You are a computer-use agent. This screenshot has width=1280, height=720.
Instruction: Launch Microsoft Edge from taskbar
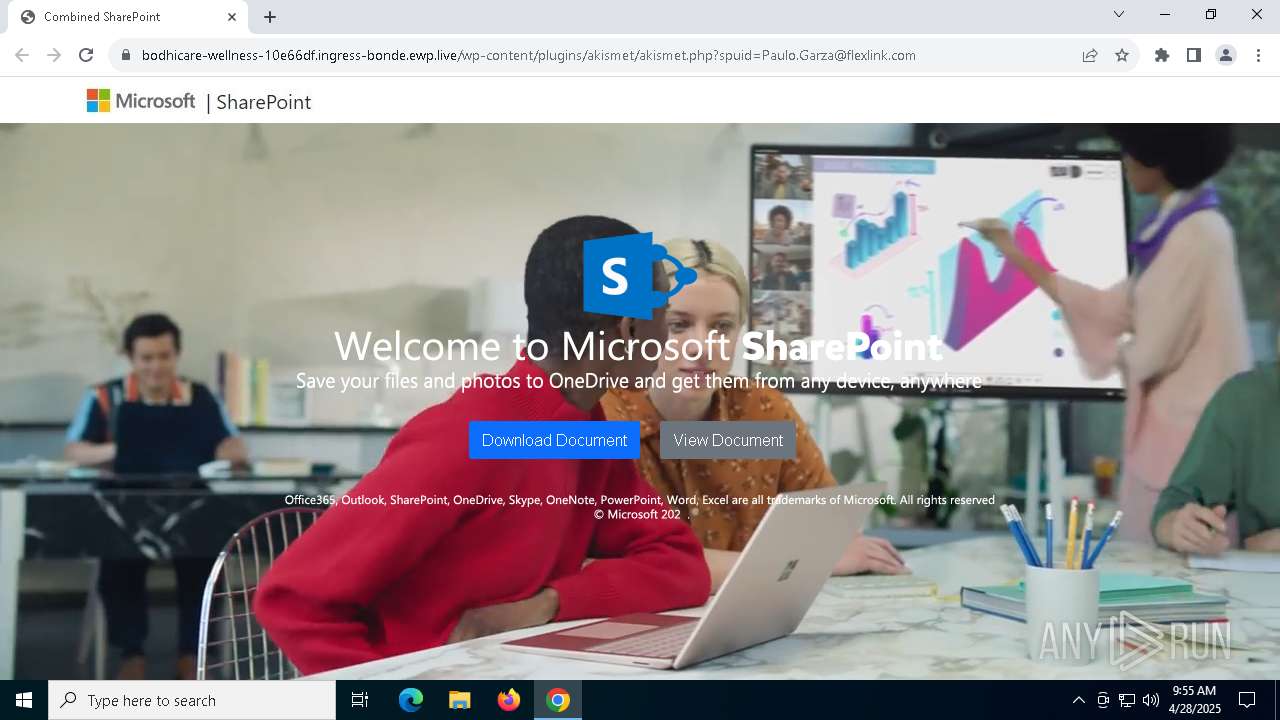pyautogui.click(x=411, y=700)
